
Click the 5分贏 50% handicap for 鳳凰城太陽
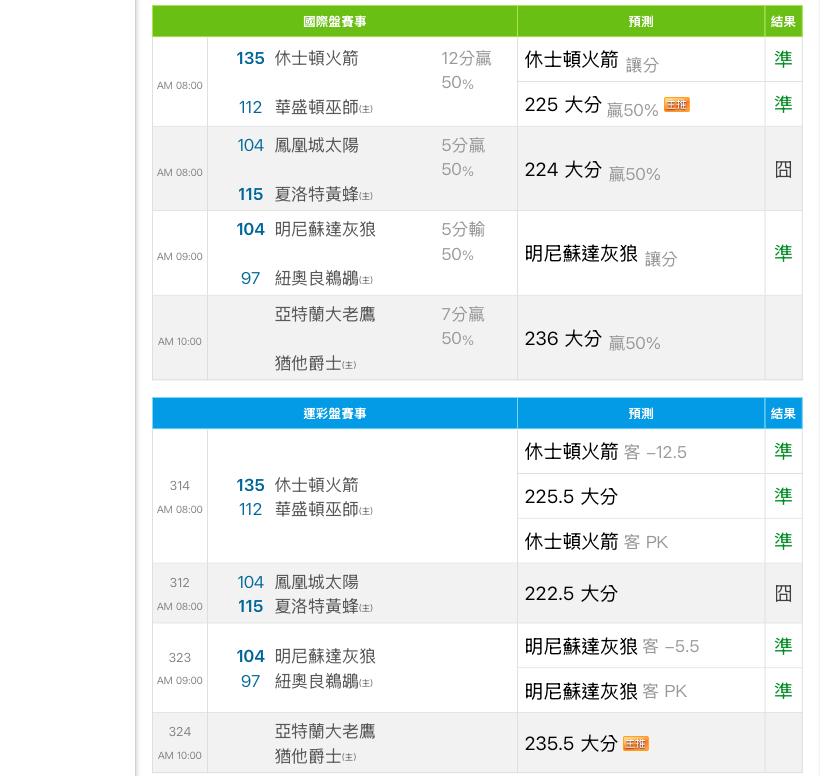tap(463, 157)
